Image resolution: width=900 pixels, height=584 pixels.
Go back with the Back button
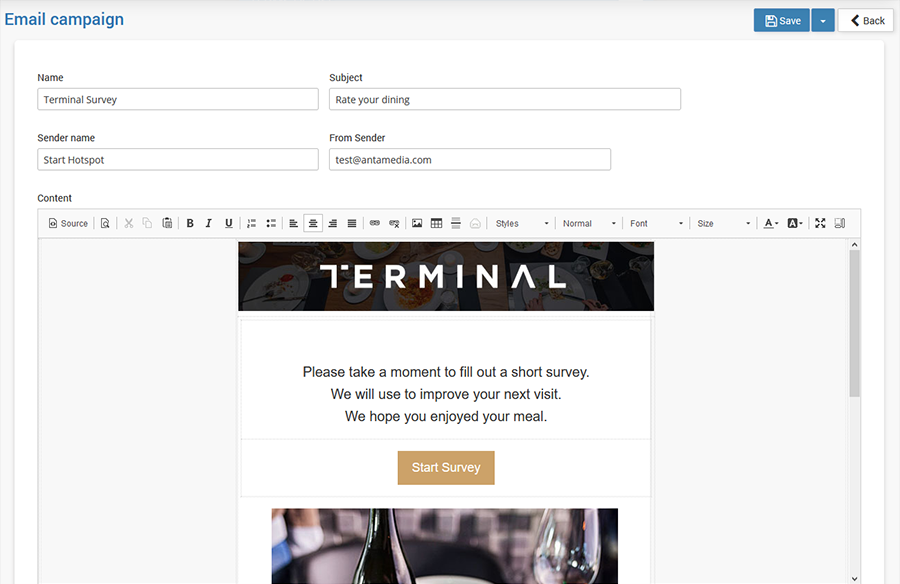point(866,21)
